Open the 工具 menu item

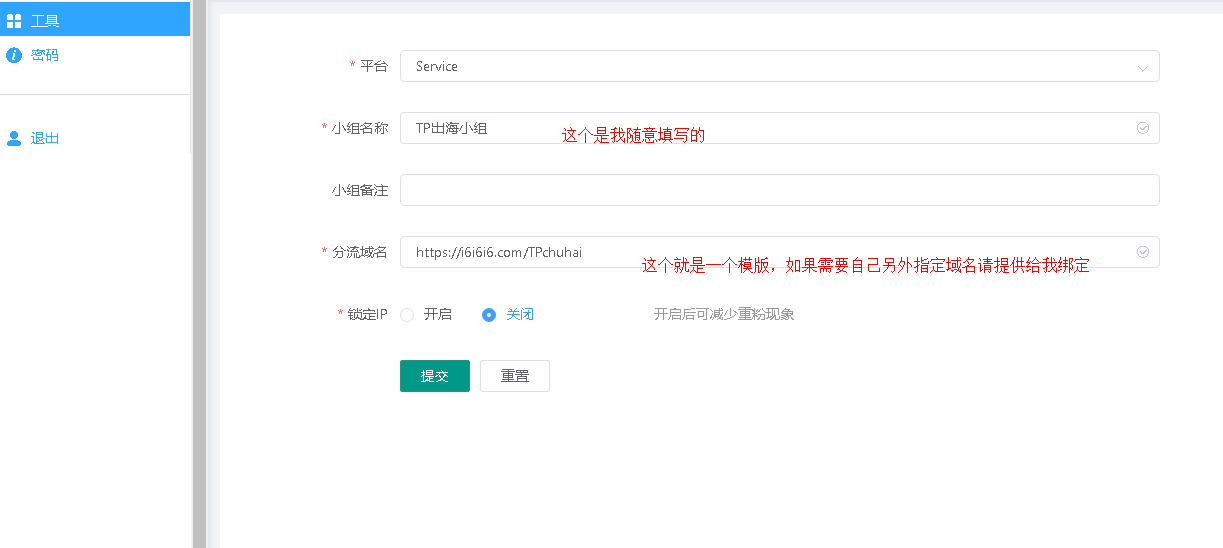pos(95,20)
